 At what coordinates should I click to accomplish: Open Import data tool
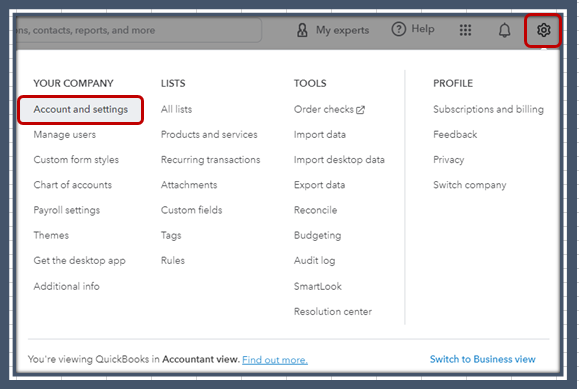click(x=320, y=134)
